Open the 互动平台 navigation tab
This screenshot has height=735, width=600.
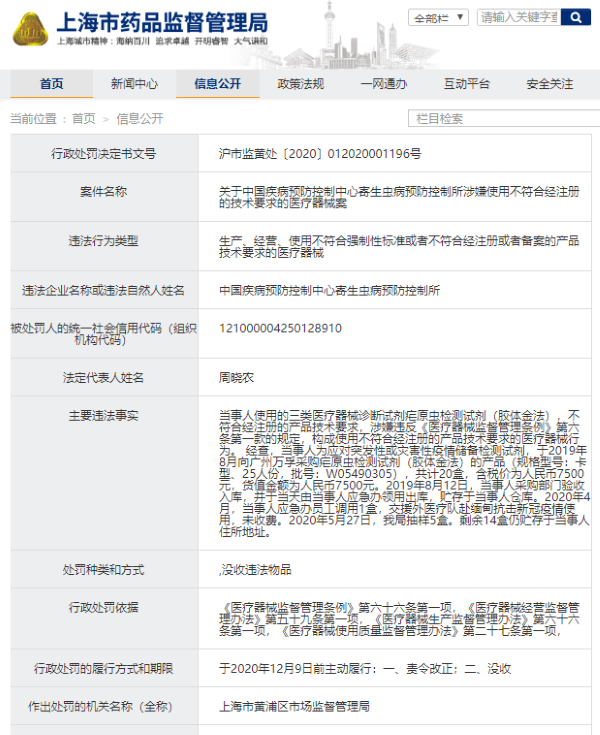coord(466,84)
